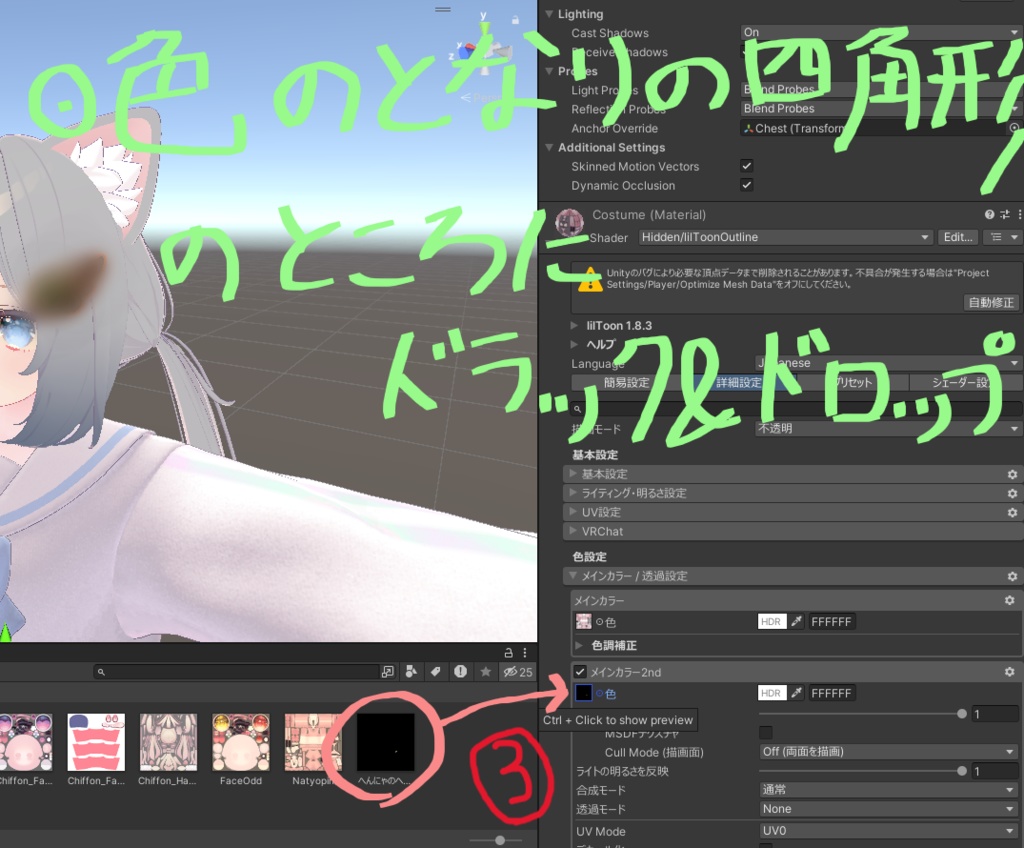This screenshot has height=848, width=1024.
Task: Click the メインカラー texture slot thumbnail
Action: pos(583,621)
